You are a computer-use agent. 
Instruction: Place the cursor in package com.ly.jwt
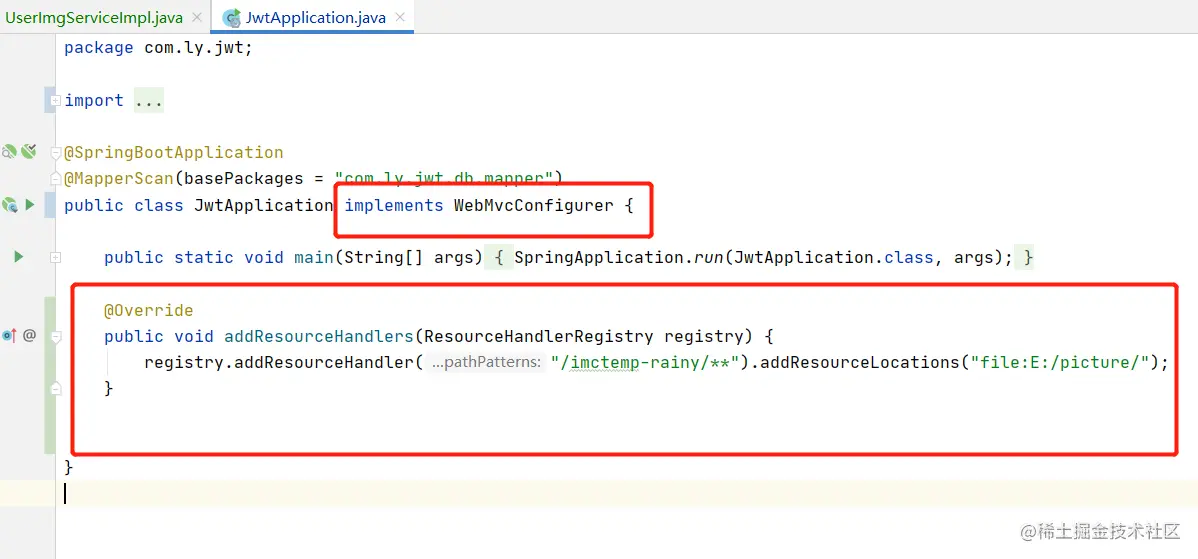click(158, 48)
